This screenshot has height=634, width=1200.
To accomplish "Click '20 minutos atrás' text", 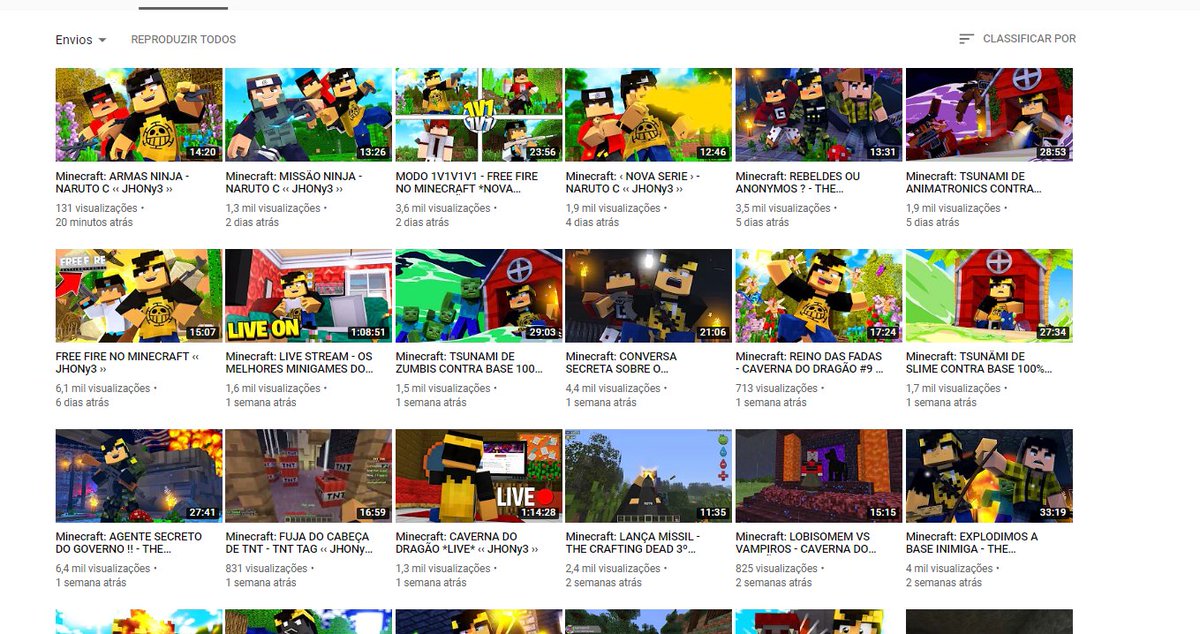I will [x=95, y=222].
